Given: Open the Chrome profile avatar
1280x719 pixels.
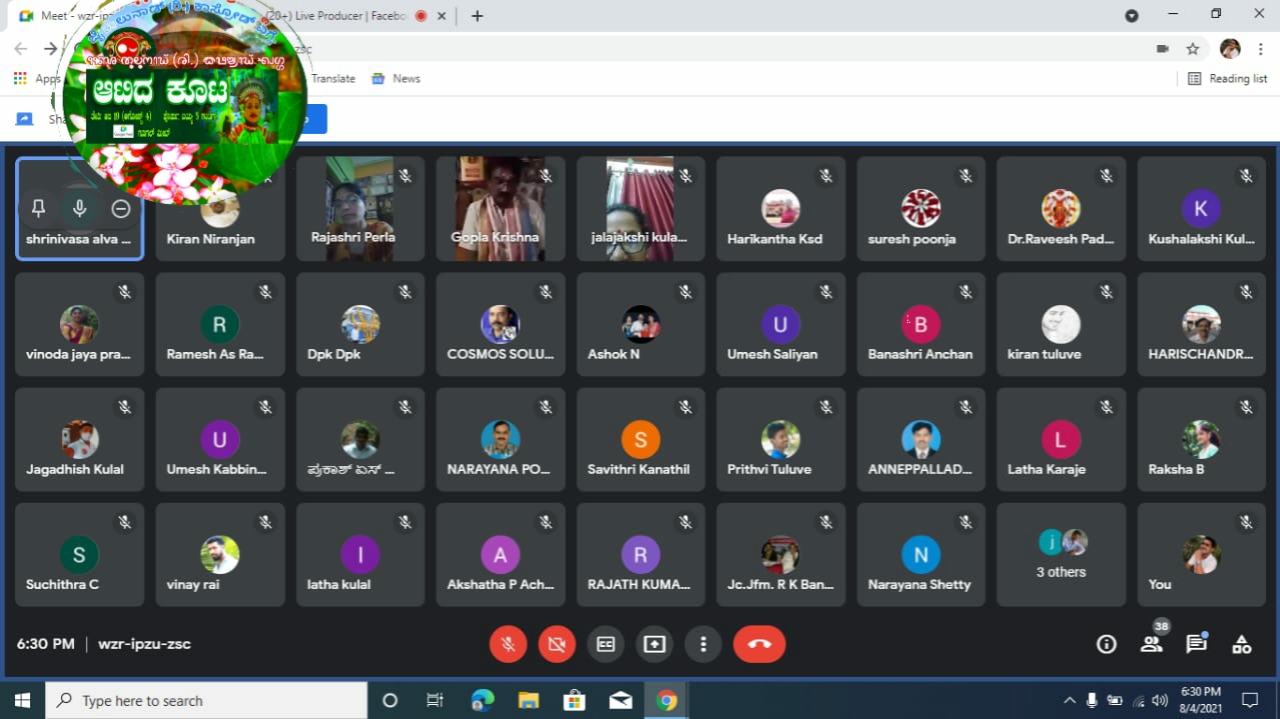Looking at the screenshot, I should click(1230, 48).
